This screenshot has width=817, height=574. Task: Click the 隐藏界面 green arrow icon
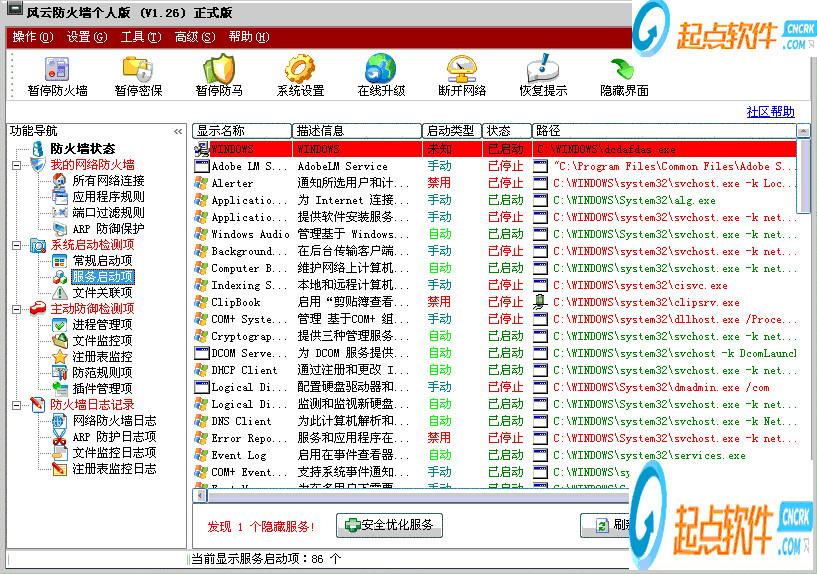point(623,69)
